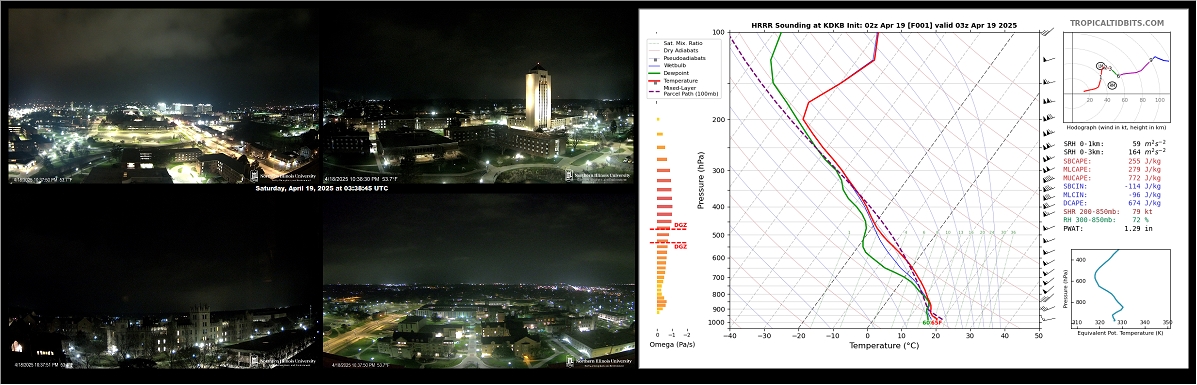Select the SBCAPE 255 J/kg row
Image resolution: width=1197 pixels, height=385 pixels.
pos(1112,161)
